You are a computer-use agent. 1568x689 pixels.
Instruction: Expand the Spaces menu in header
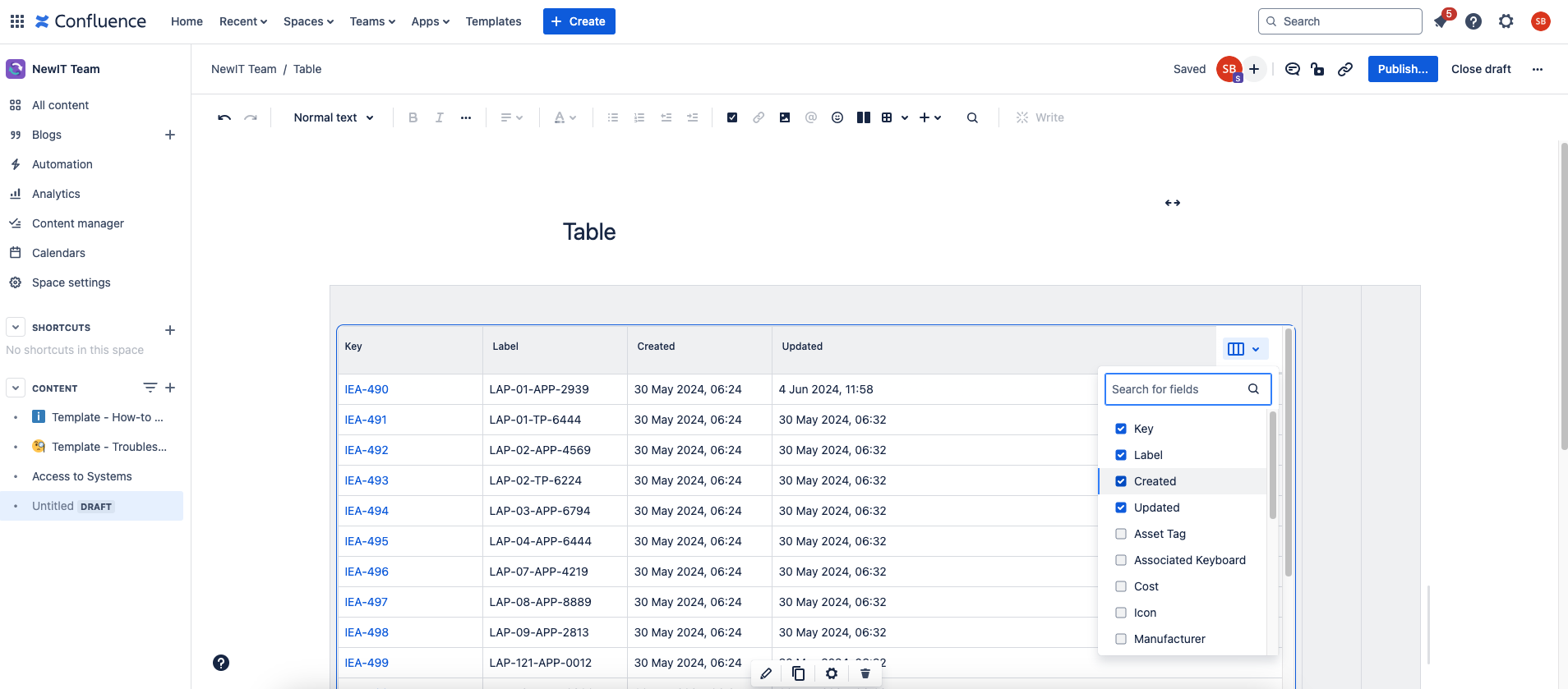(x=308, y=21)
